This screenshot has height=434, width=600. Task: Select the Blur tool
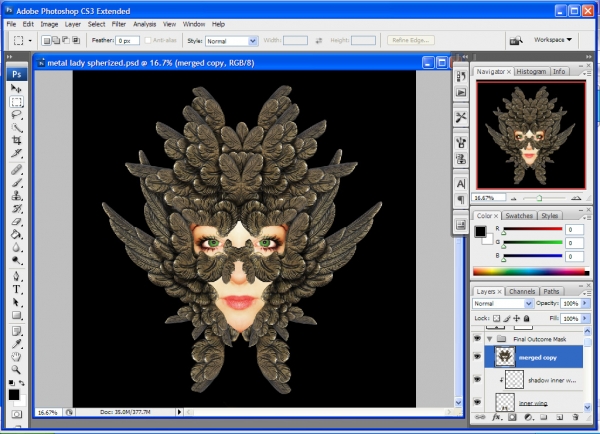(16, 248)
